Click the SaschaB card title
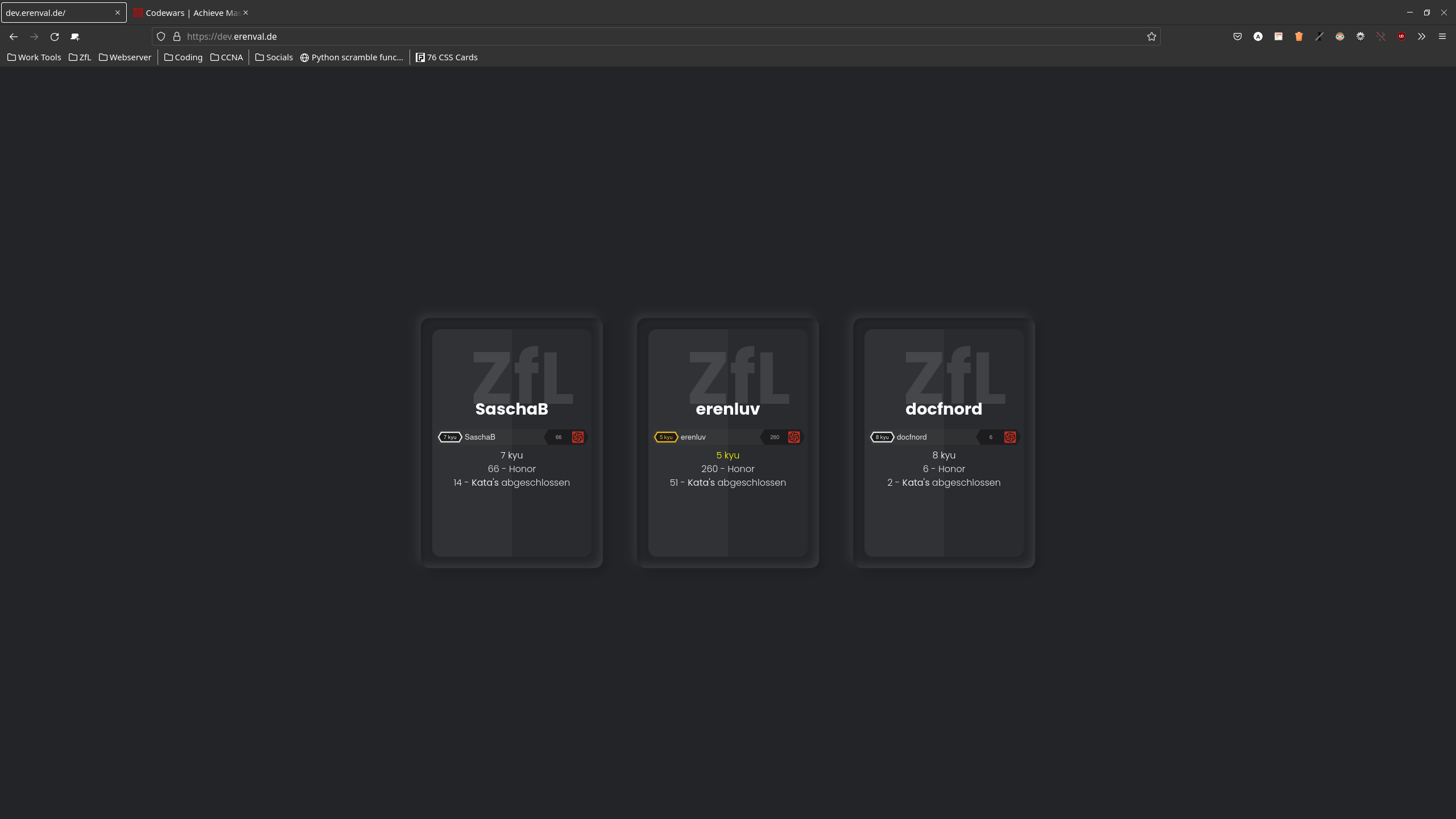The width and height of the screenshot is (1456, 819). [x=511, y=409]
